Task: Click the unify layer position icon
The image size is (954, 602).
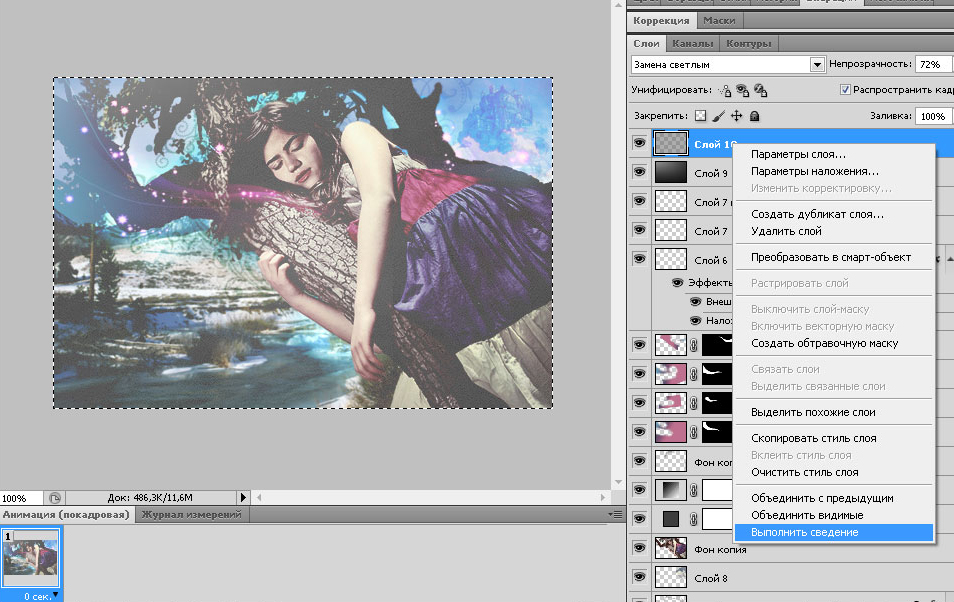Action: point(725,91)
